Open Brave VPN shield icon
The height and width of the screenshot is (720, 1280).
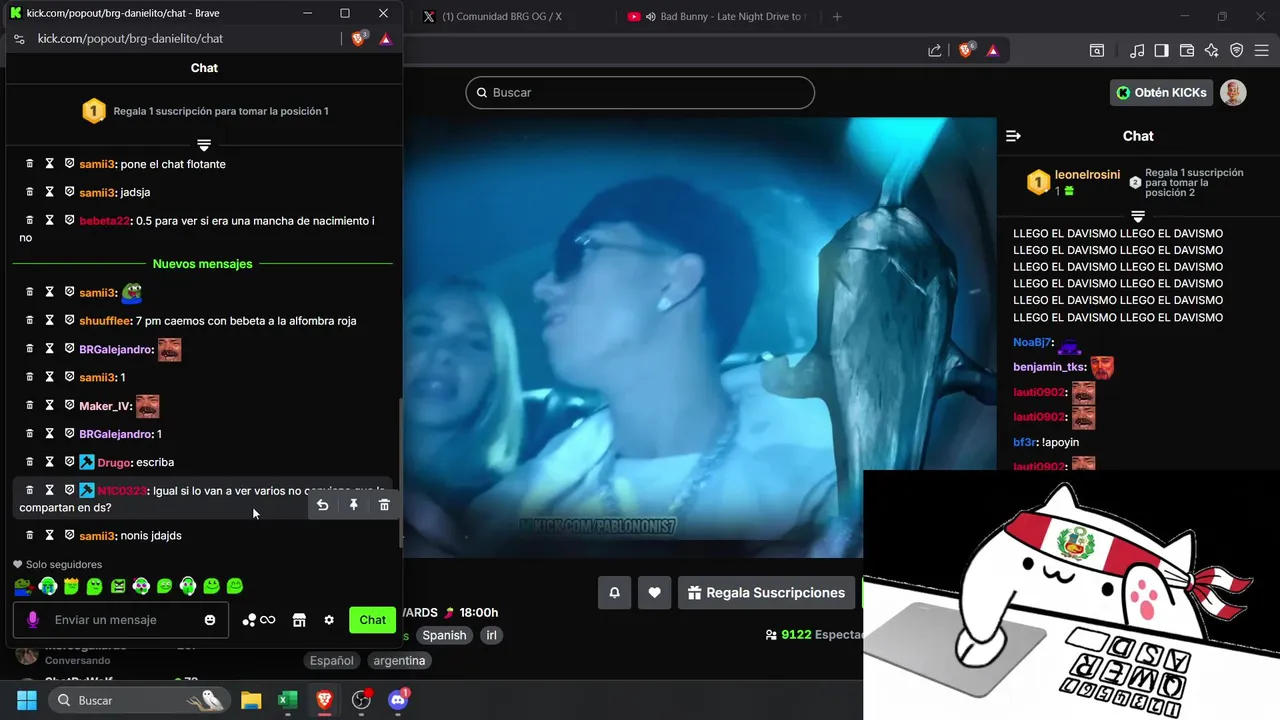(1237, 50)
